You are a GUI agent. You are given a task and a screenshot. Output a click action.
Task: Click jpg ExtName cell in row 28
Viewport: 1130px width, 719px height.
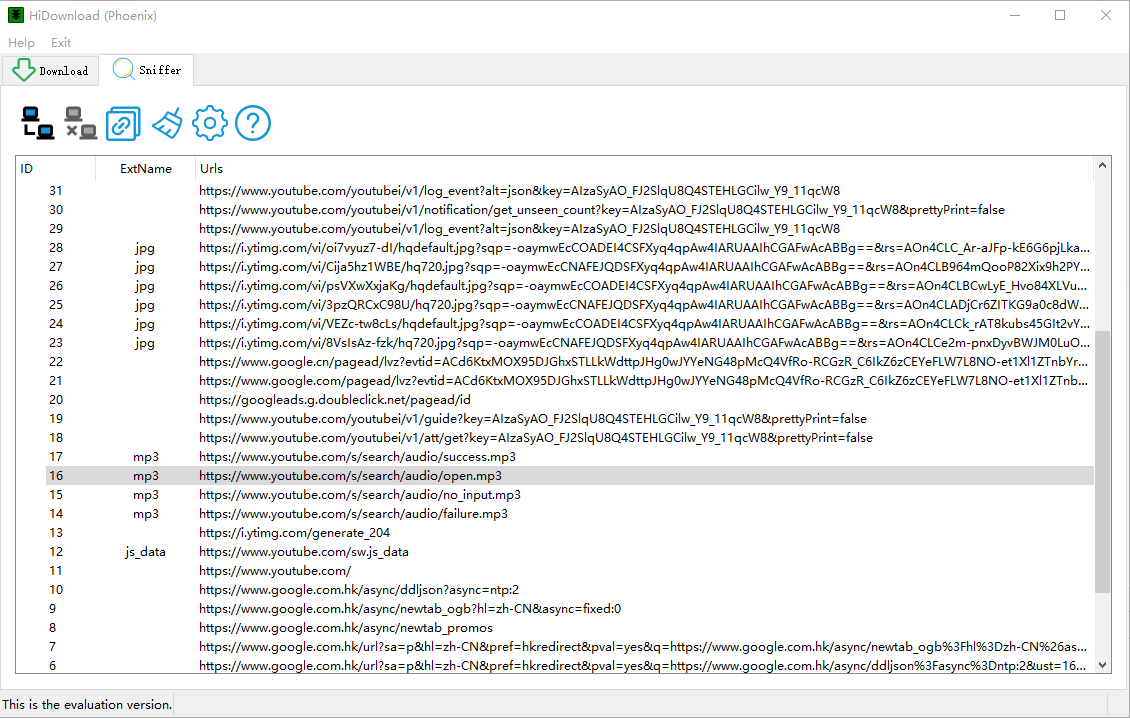pyautogui.click(x=145, y=248)
